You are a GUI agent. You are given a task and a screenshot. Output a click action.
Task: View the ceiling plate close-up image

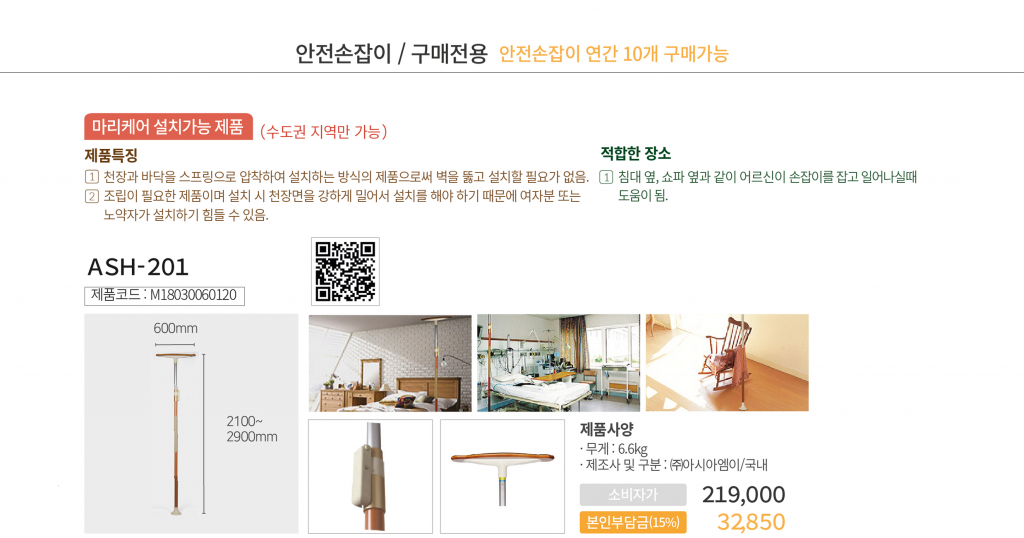point(502,477)
